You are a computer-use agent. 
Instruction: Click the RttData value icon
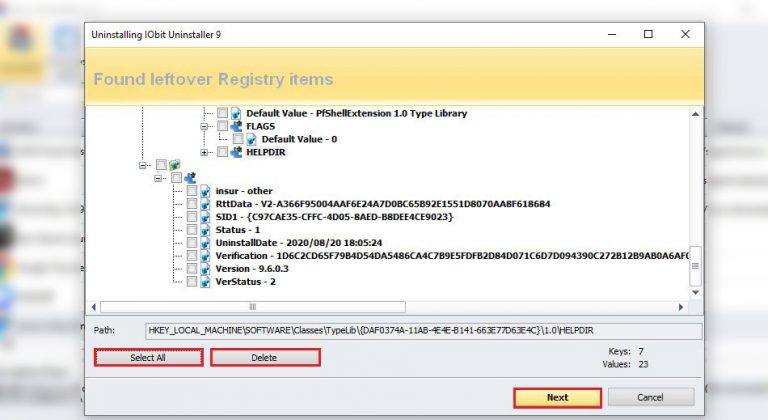click(x=207, y=204)
